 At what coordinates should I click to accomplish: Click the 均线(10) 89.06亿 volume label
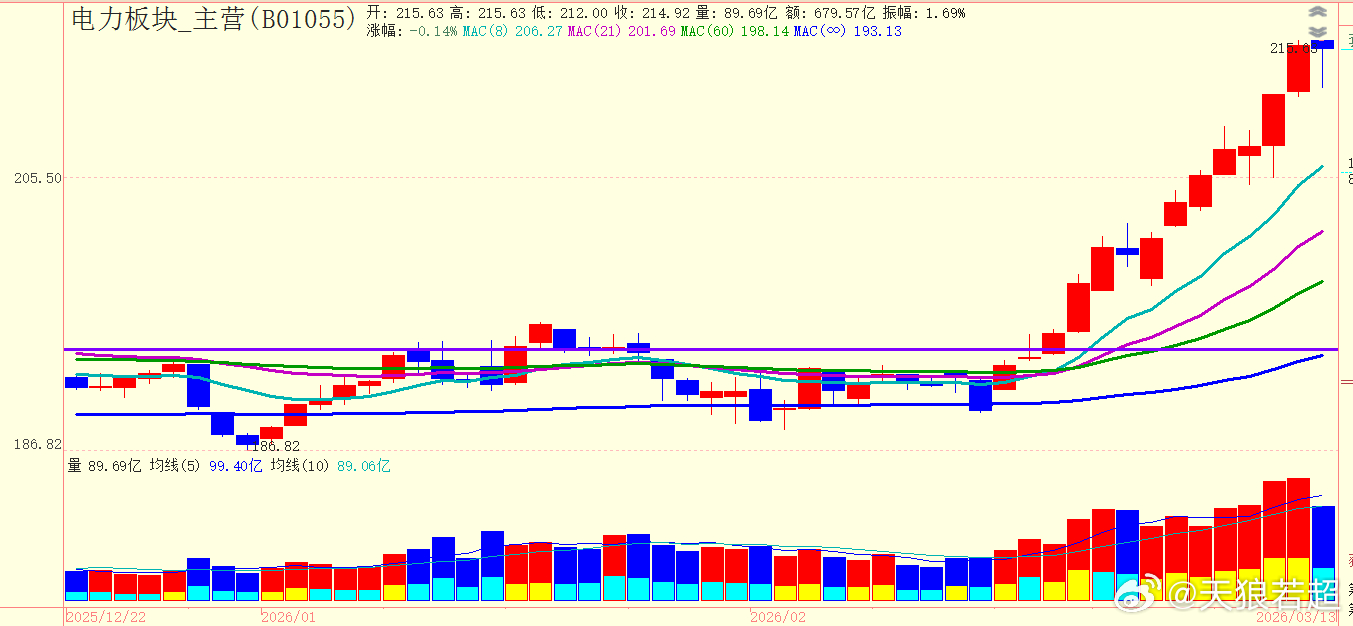pos(330,465)
